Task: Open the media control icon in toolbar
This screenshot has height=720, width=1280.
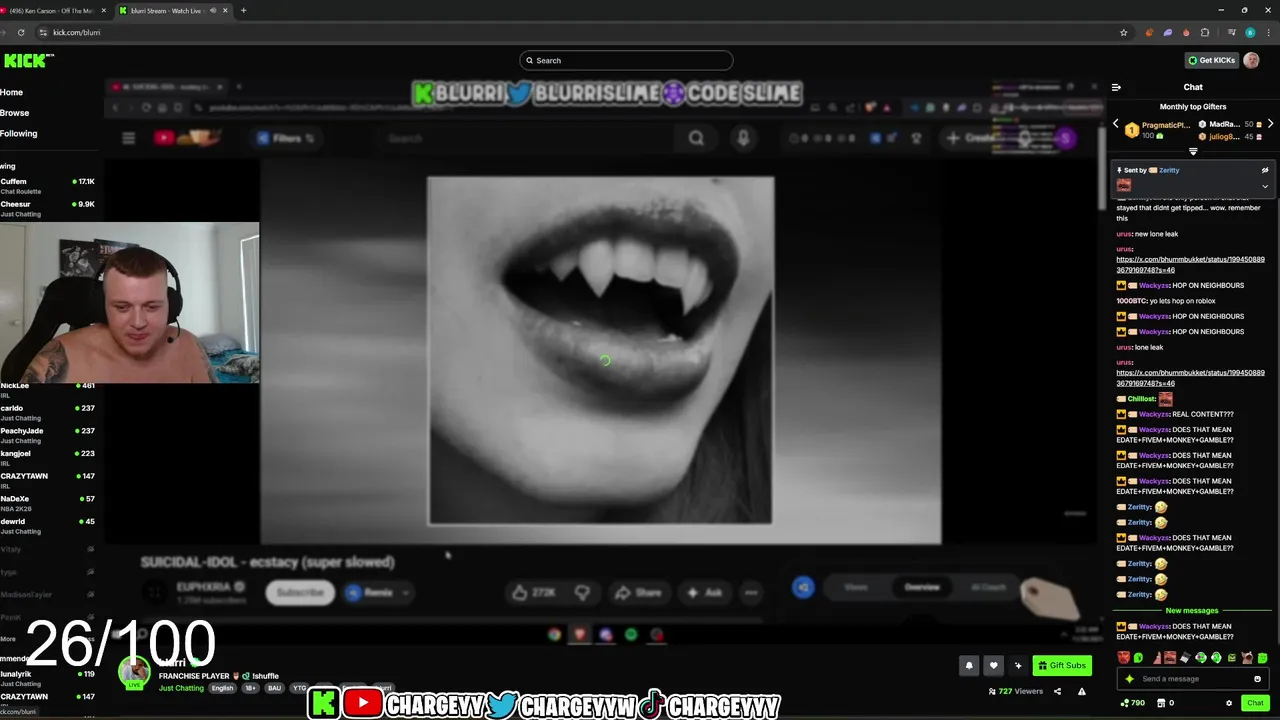Action: pyautogui.click(x=1231, y=32)
